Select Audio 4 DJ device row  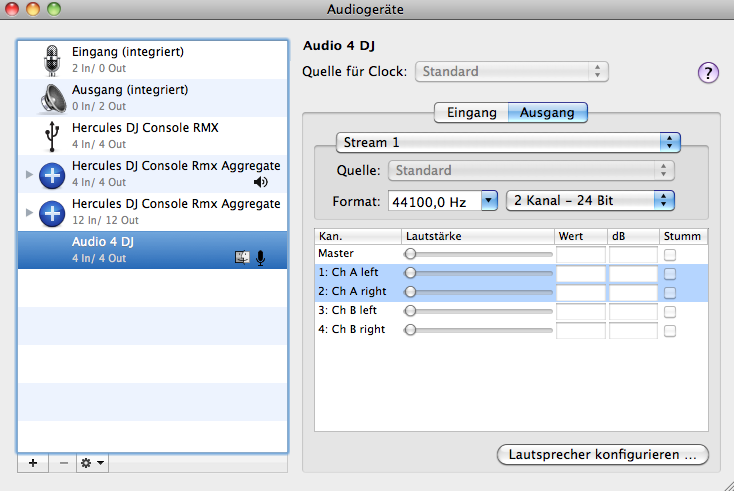pyautogui.click(x=153, y=250)
